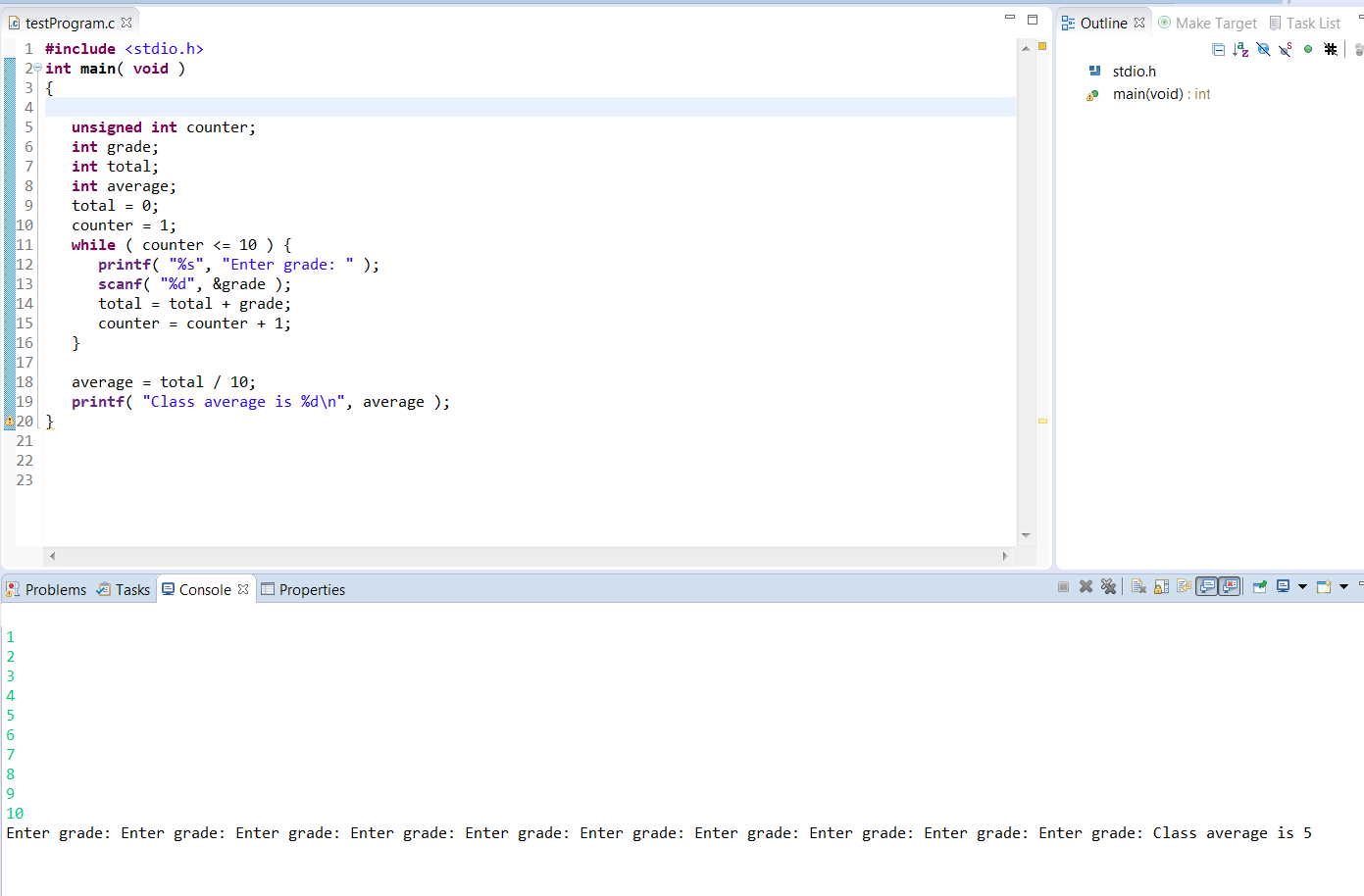The image size is (1364, 896).
Task: Click the warning marker on line 20
Action: click(x=10, y=422)
